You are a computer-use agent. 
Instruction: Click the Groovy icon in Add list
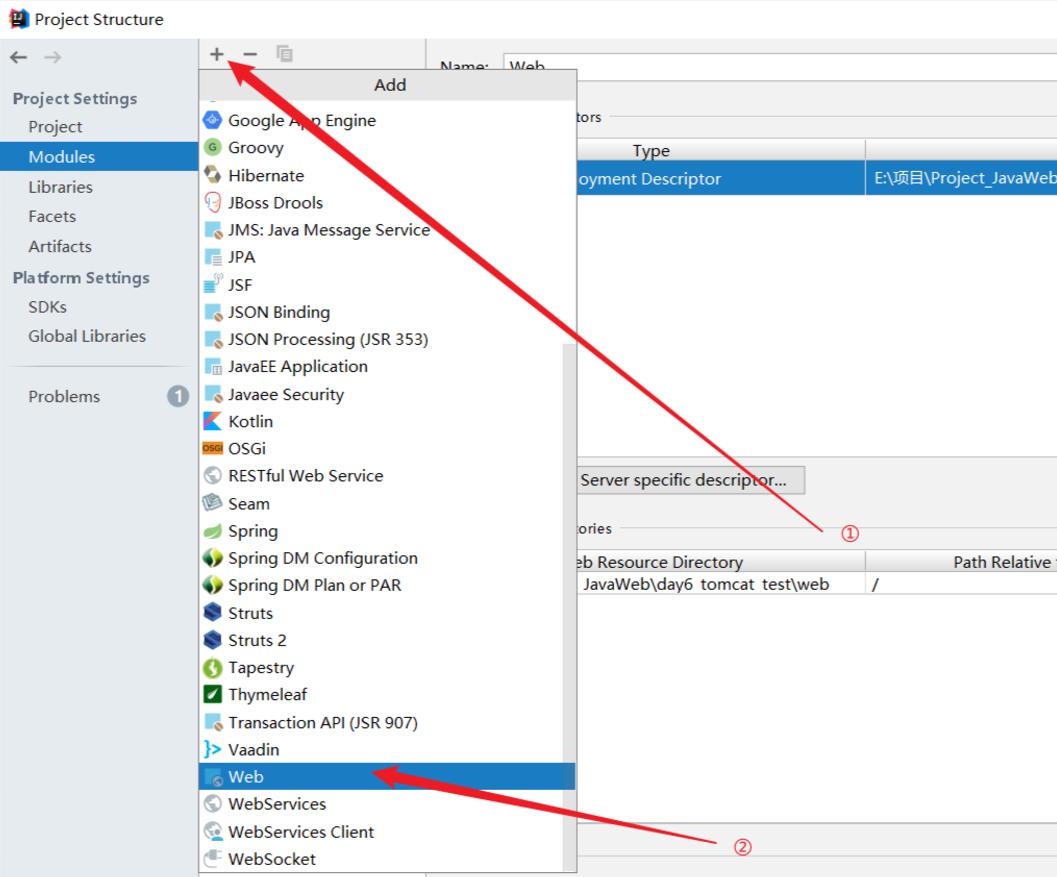pos(212,147)
